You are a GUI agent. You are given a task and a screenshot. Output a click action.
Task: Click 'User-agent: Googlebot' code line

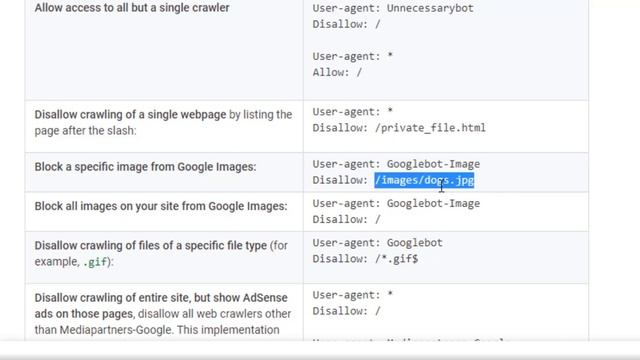378,243
